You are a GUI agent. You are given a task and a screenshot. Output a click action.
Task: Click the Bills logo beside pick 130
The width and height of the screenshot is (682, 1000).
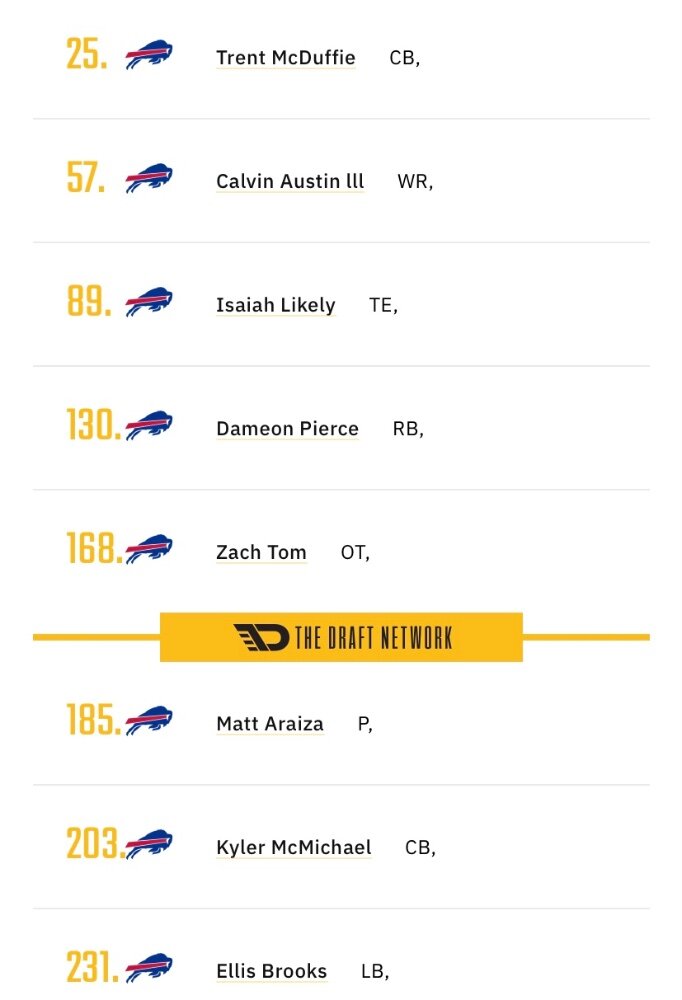pyautogui.click(x=149, y=425)
